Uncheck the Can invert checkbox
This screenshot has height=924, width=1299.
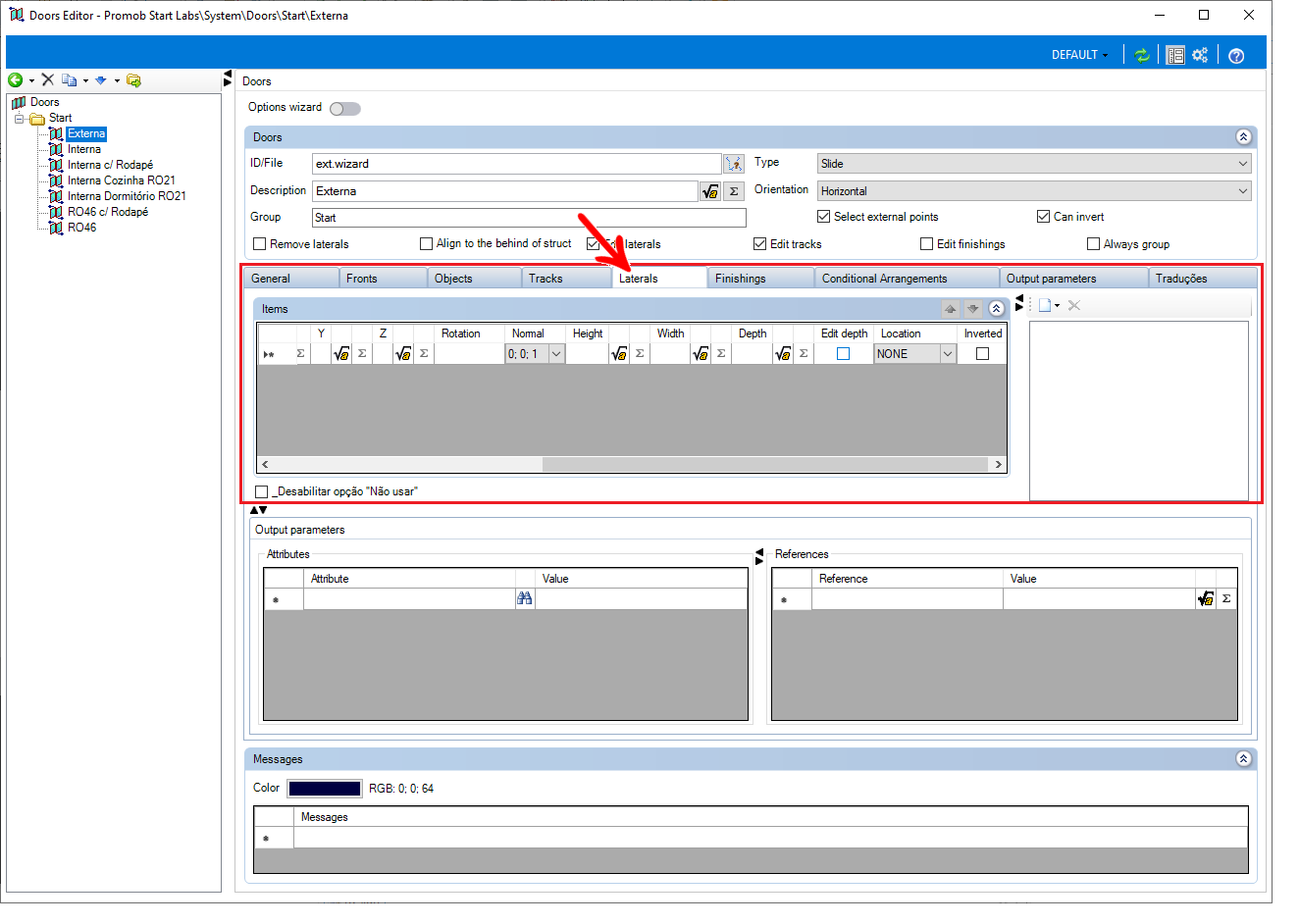[1043, 217]
